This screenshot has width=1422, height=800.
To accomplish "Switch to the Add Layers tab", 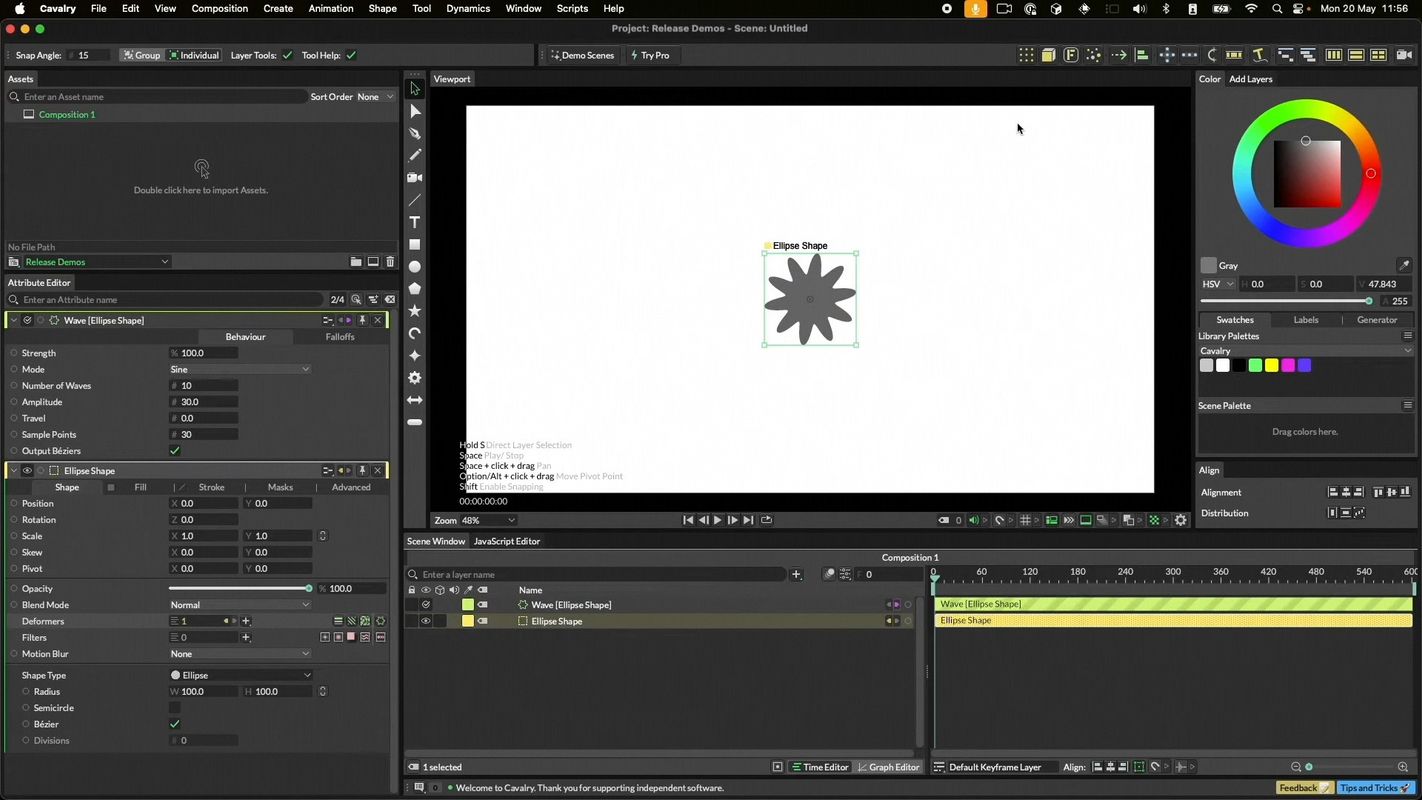I will (x=1250, y=79).
